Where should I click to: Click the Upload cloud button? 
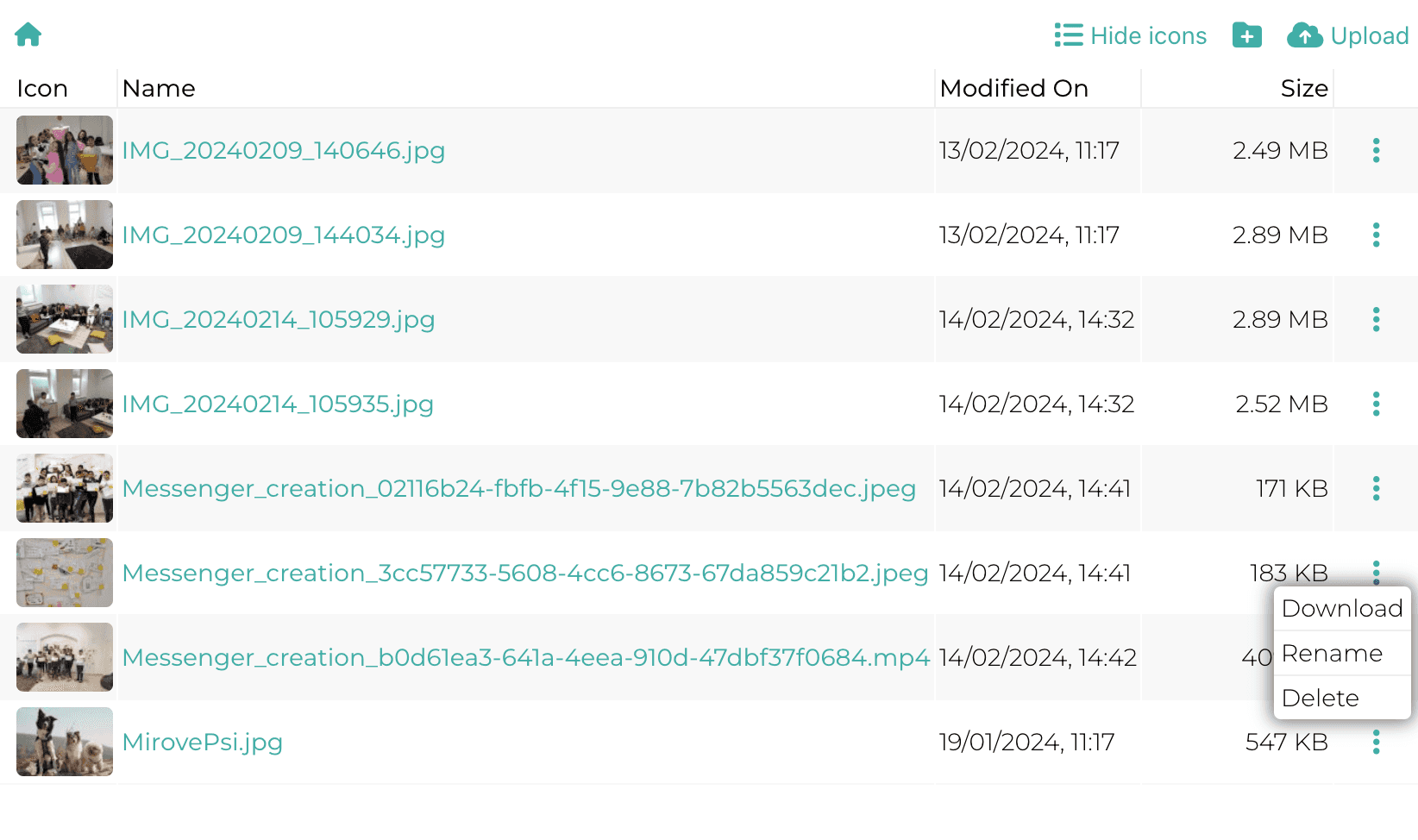tap(1347, 35)
